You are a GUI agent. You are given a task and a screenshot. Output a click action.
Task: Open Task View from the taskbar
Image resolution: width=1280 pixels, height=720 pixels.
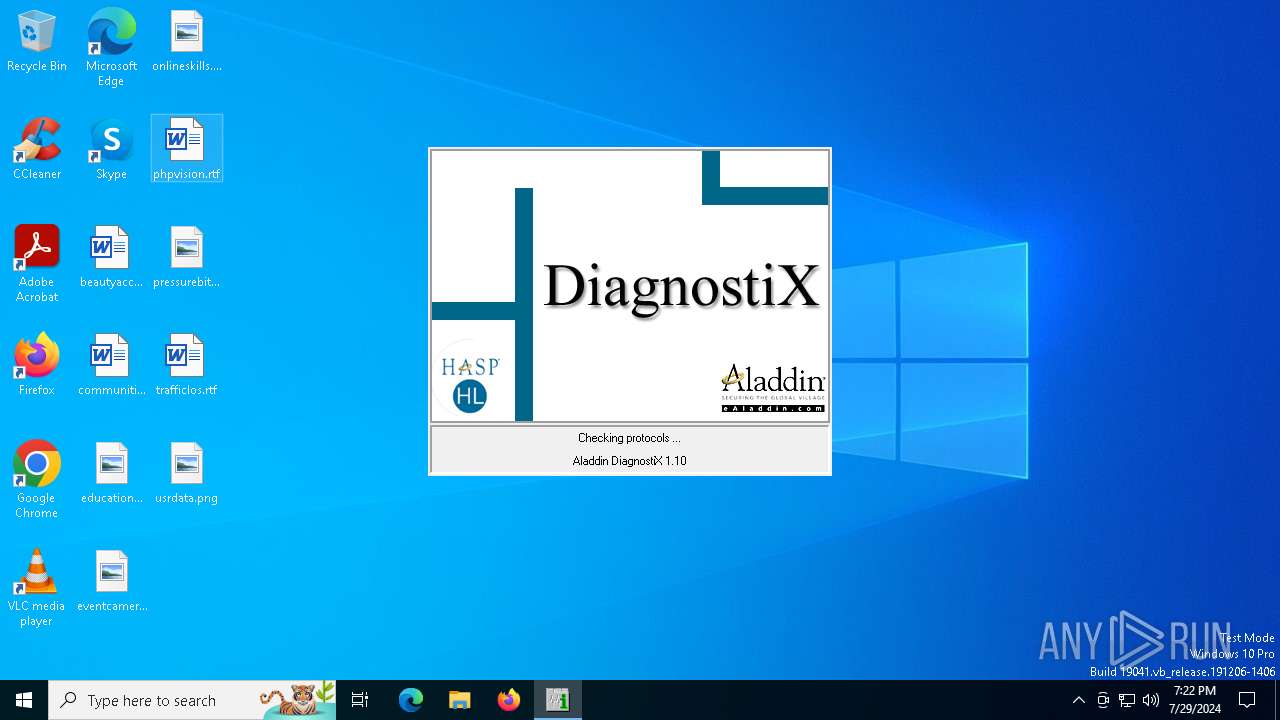tap(360, 700)
